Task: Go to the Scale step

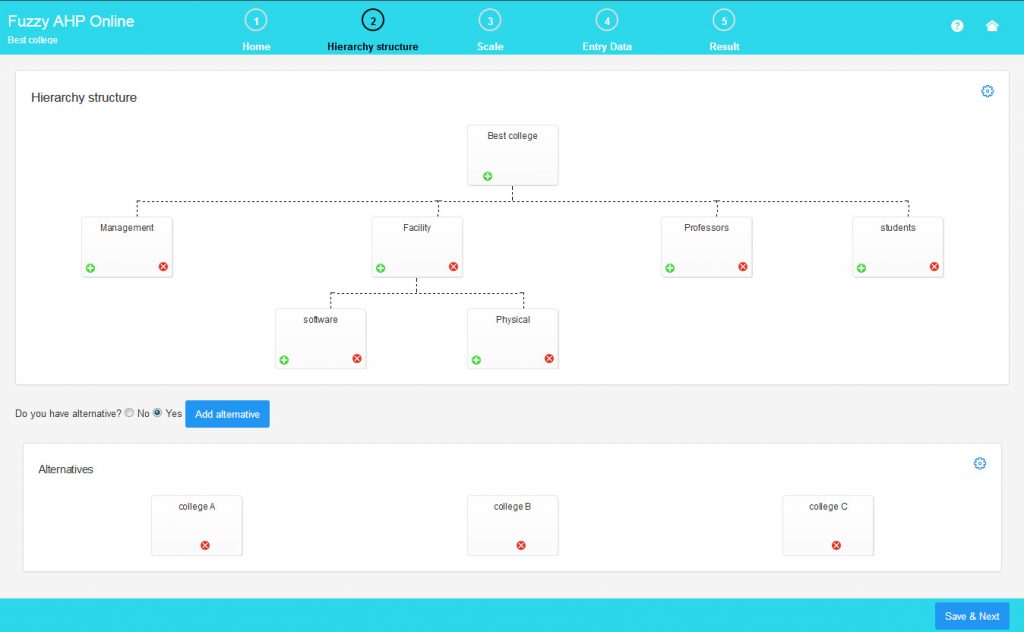Action: click(489, 30)
